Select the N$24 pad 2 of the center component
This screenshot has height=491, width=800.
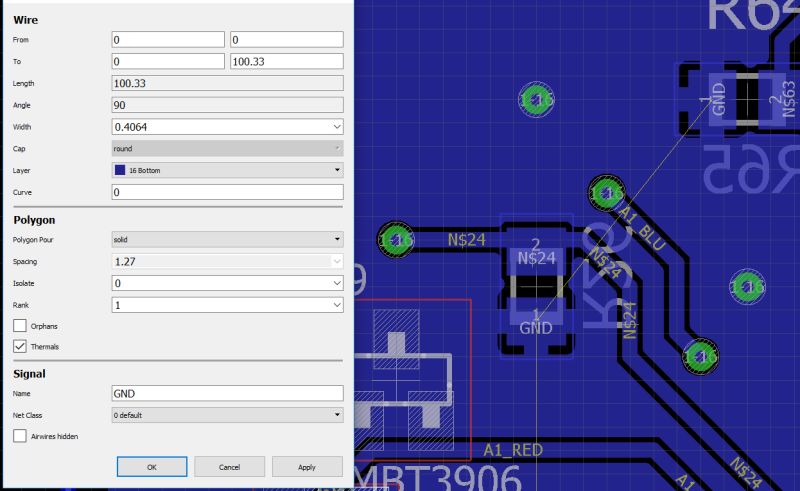pos(536,262)
